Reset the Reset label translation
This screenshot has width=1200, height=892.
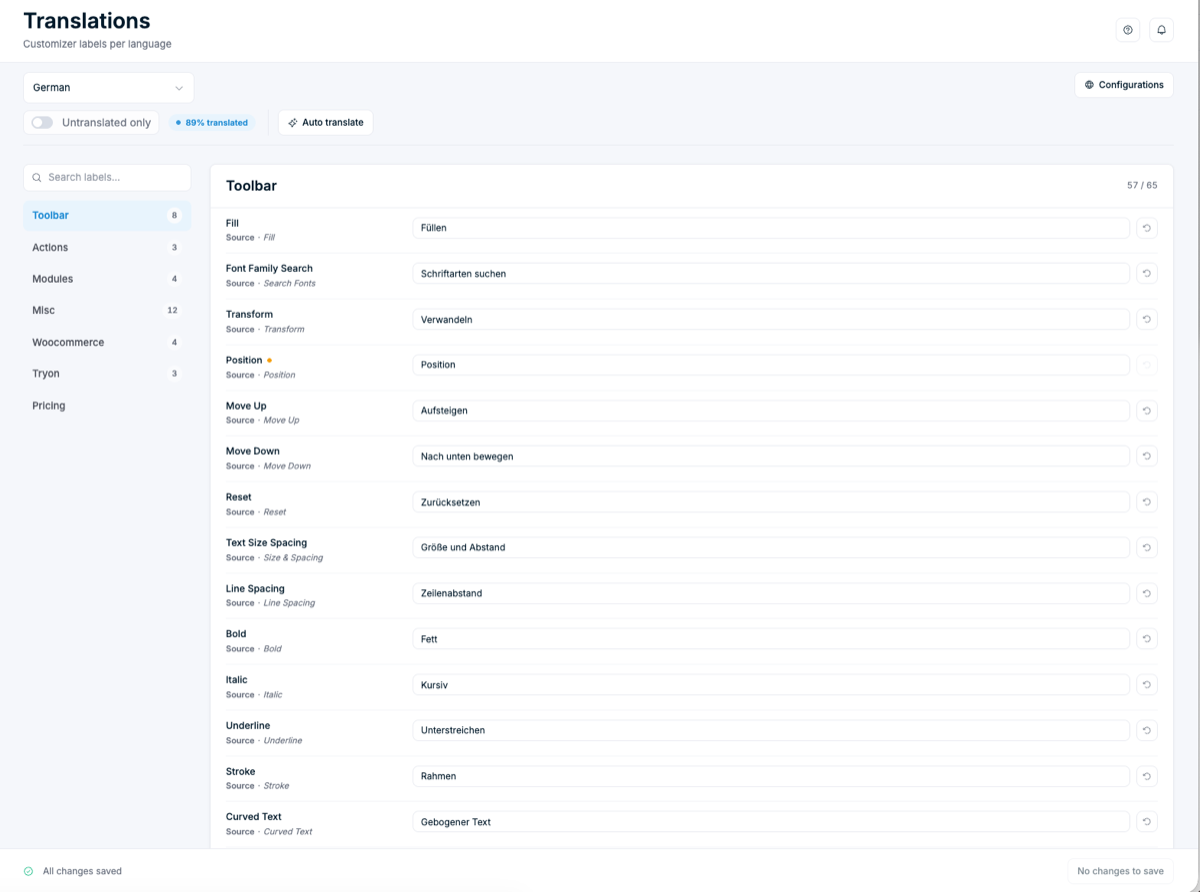point(1147,502)
